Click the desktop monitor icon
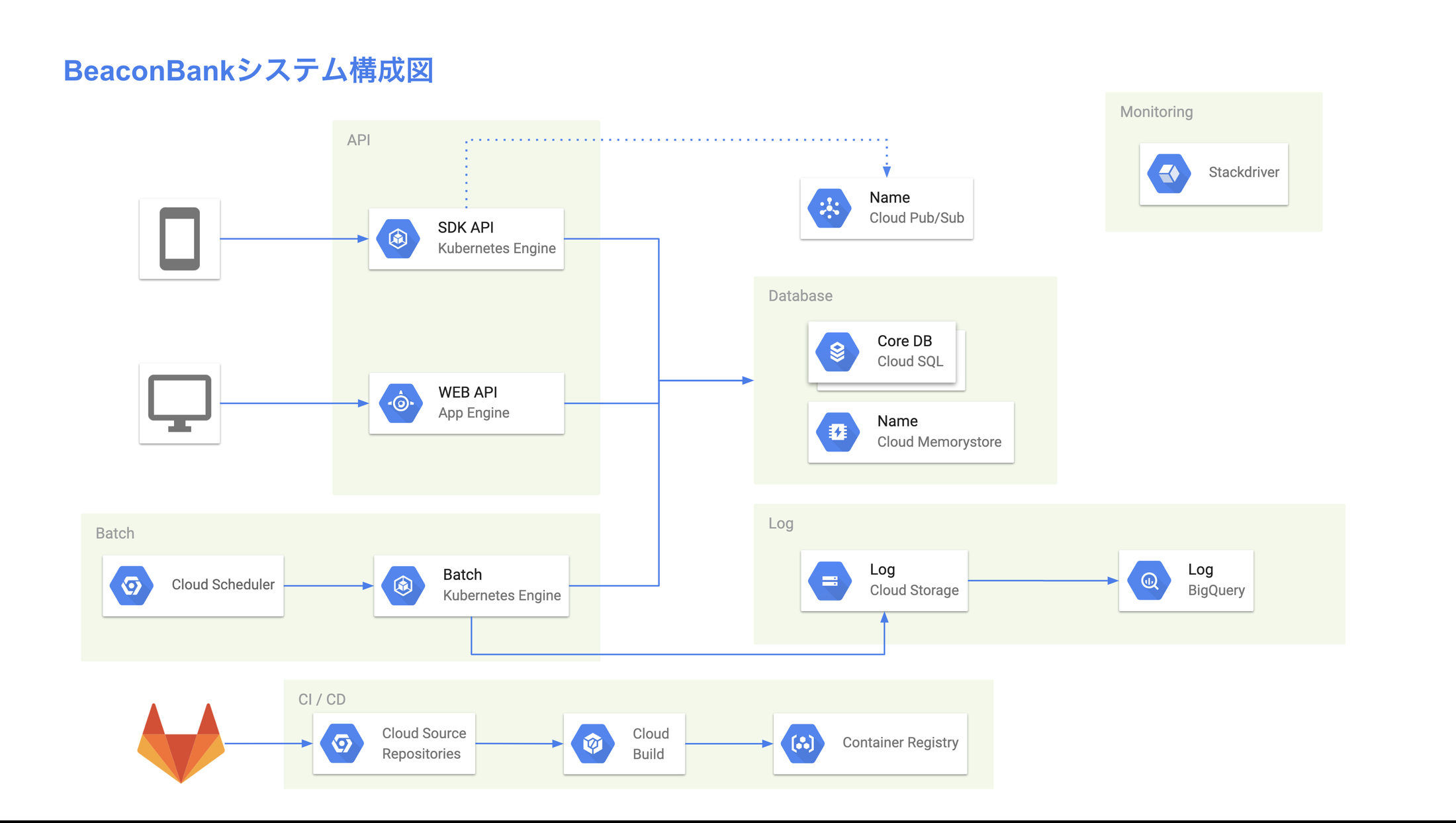 179,403
